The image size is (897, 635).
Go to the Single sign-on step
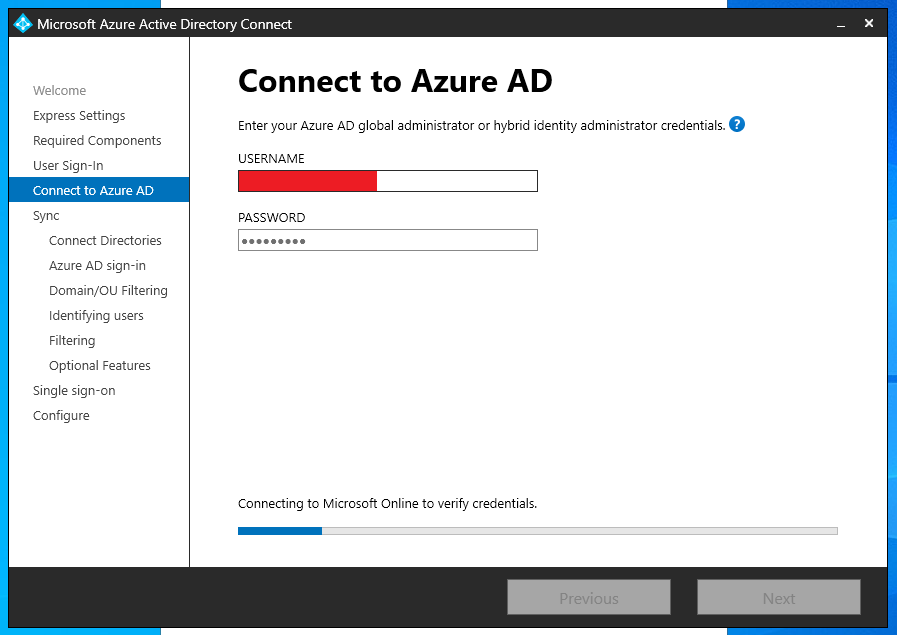tap(74, 391)
